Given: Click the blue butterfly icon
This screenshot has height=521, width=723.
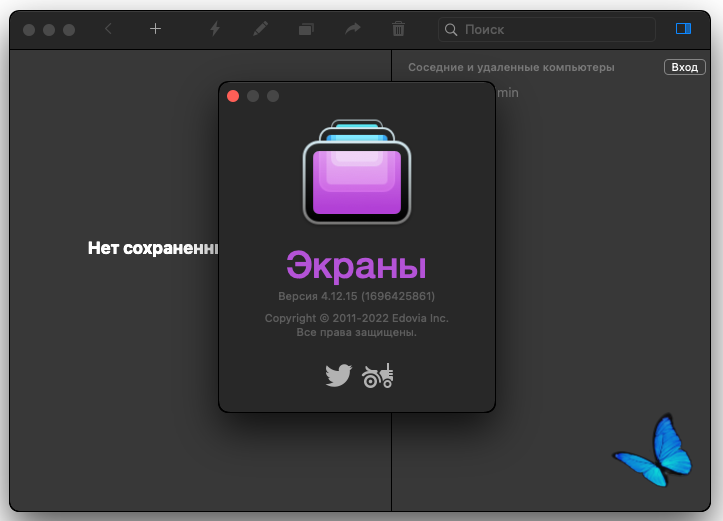Looking at the screenshot, I should pyautogui.click(x=652, y=450).
